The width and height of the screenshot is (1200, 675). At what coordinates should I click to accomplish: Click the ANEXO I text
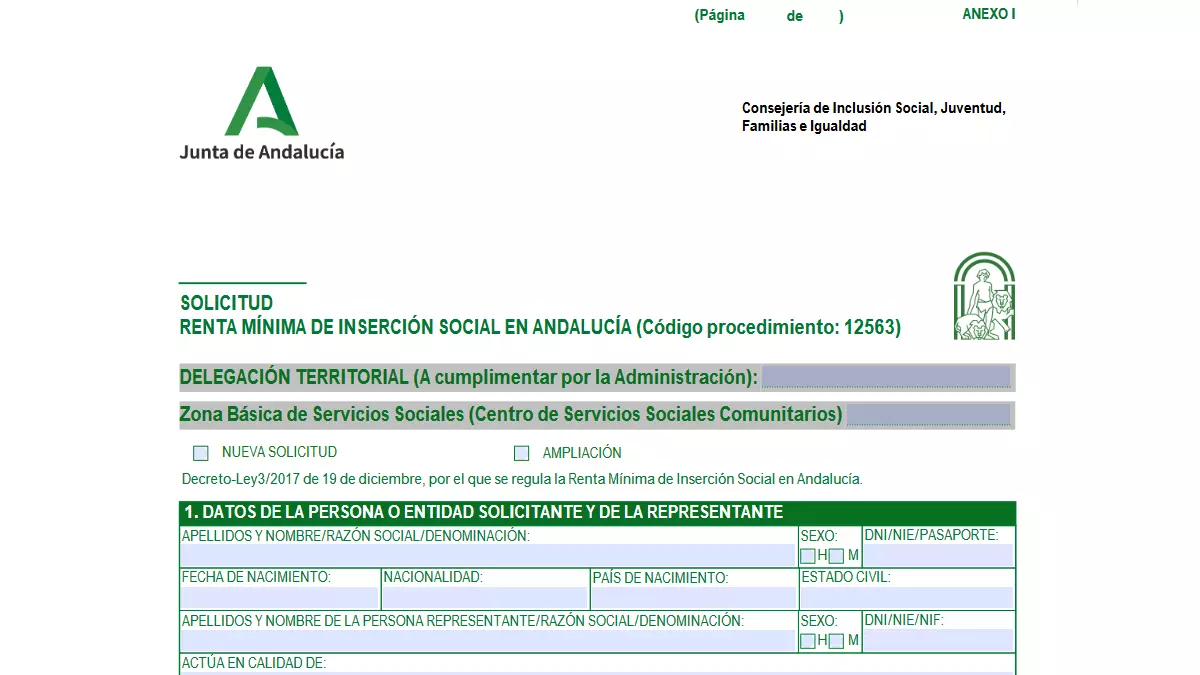tap(988, 14)
